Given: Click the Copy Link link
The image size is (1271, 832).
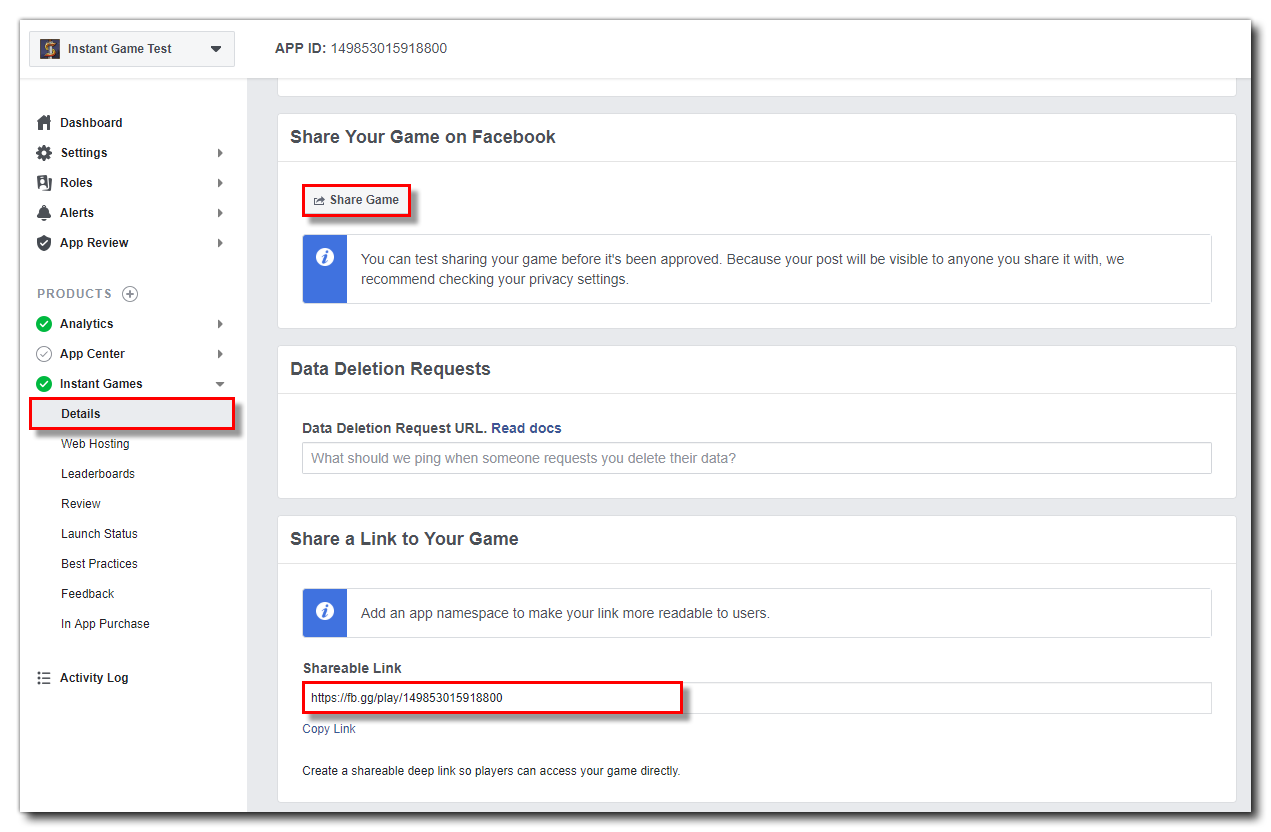Looking at the screenshot, I should (329, 729).
